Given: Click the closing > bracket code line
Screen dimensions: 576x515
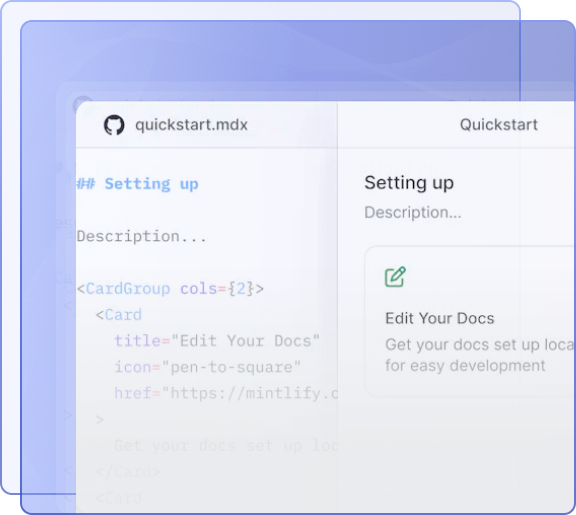Looking at the screenshot, I should point(100,419).
